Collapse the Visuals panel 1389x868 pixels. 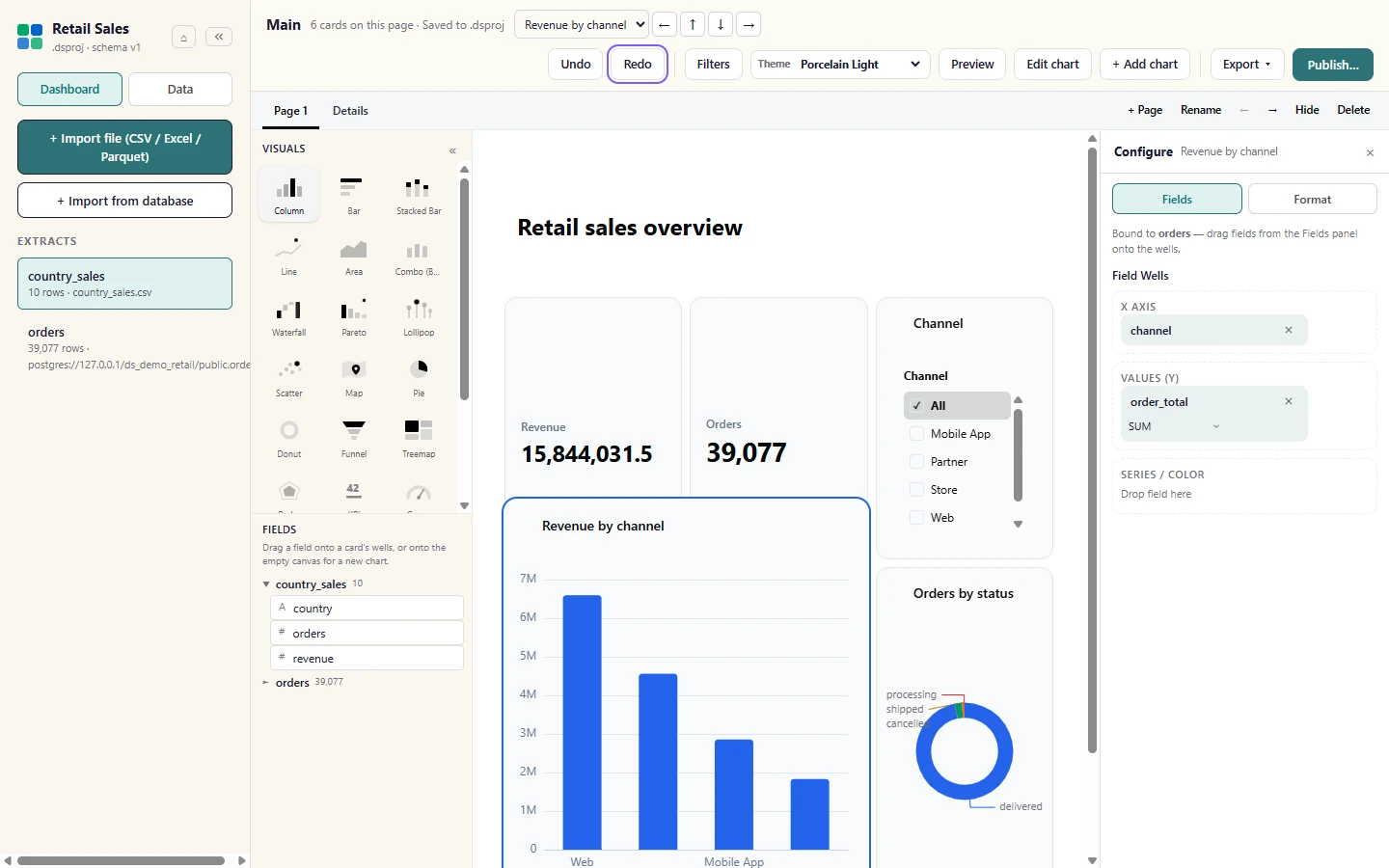point(452,150)
